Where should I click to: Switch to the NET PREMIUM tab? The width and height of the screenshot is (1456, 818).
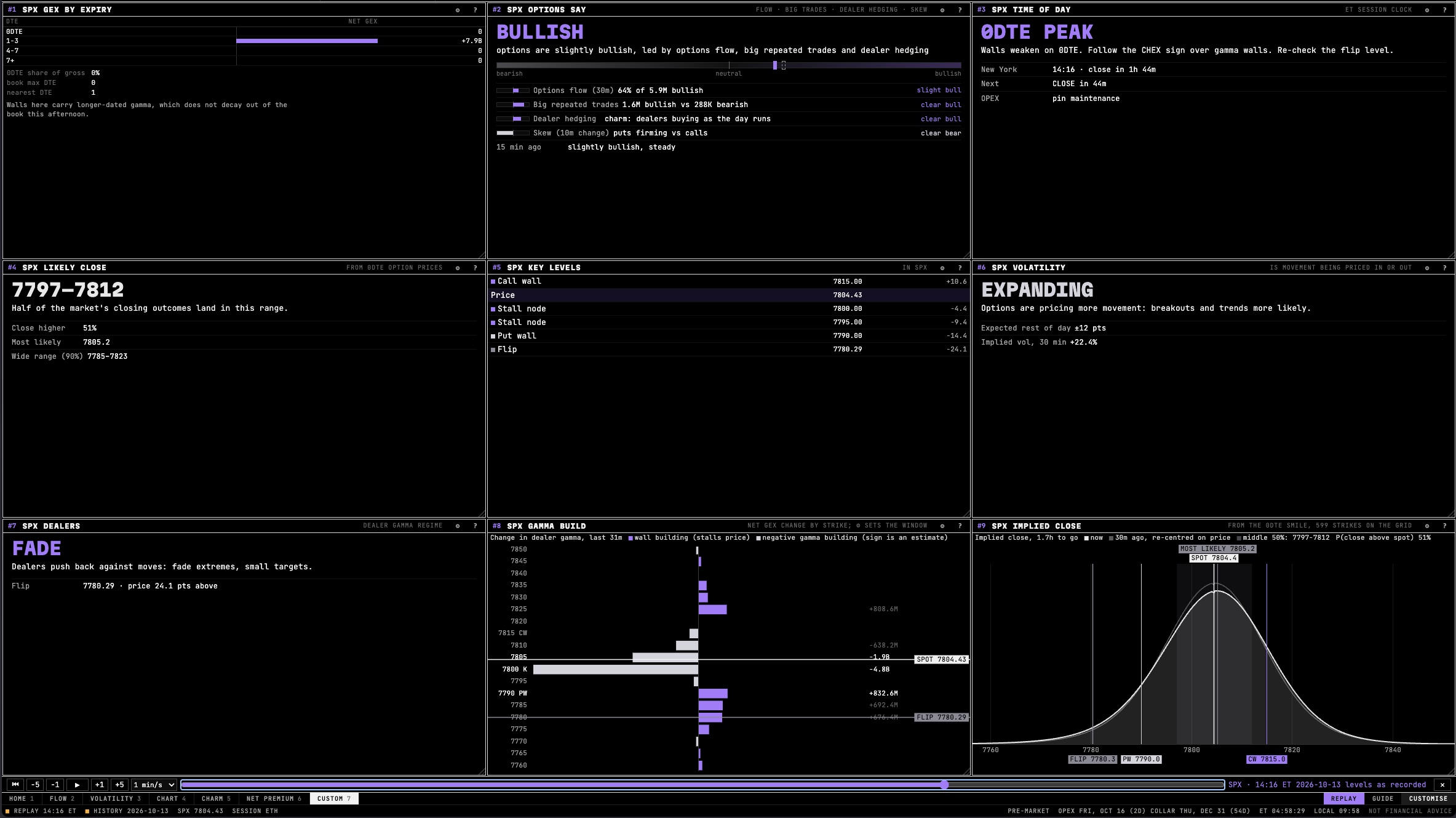(274, 799)
